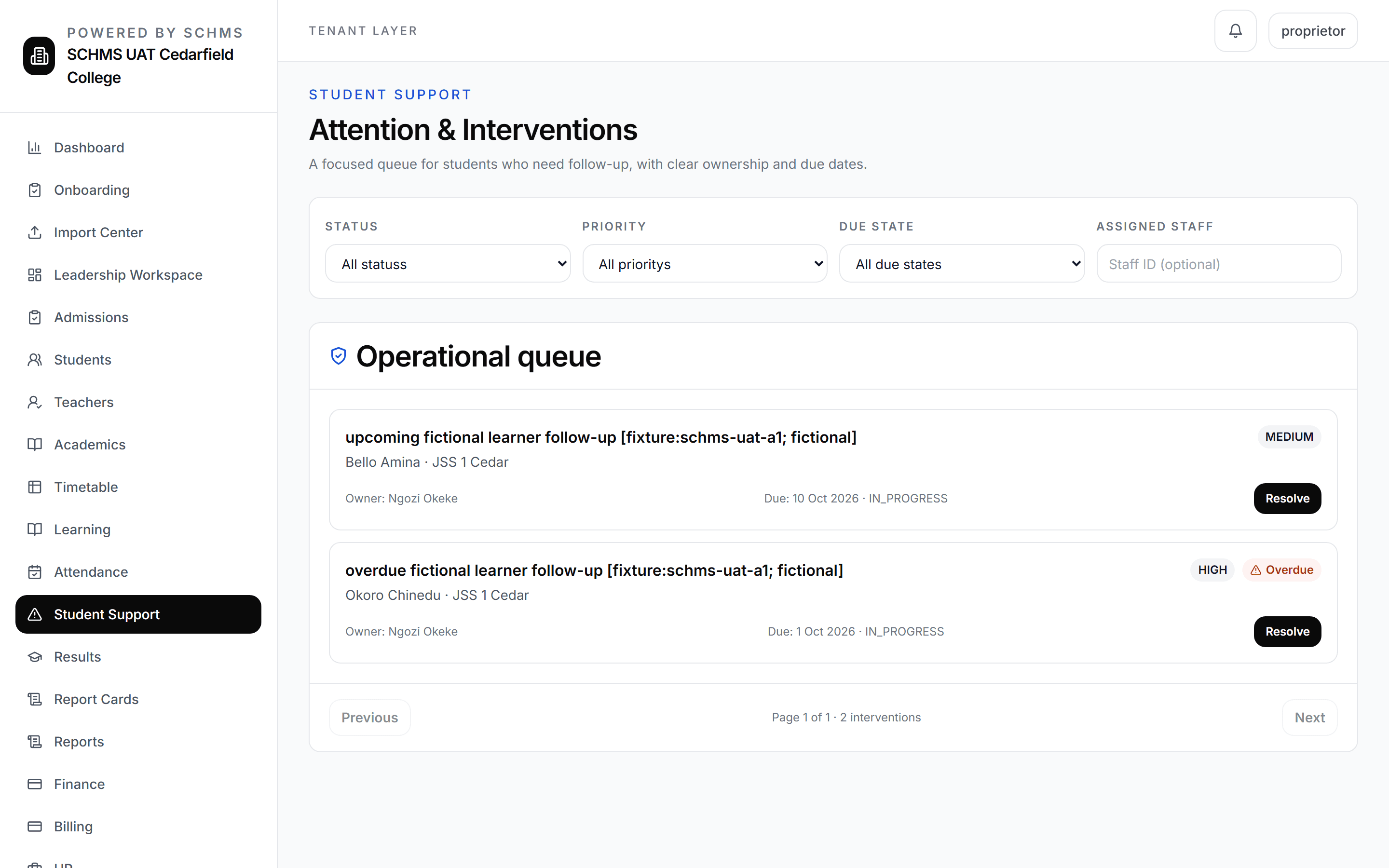Open the All statuss dropdown
Screen dimensions: 1389x868
448,263
